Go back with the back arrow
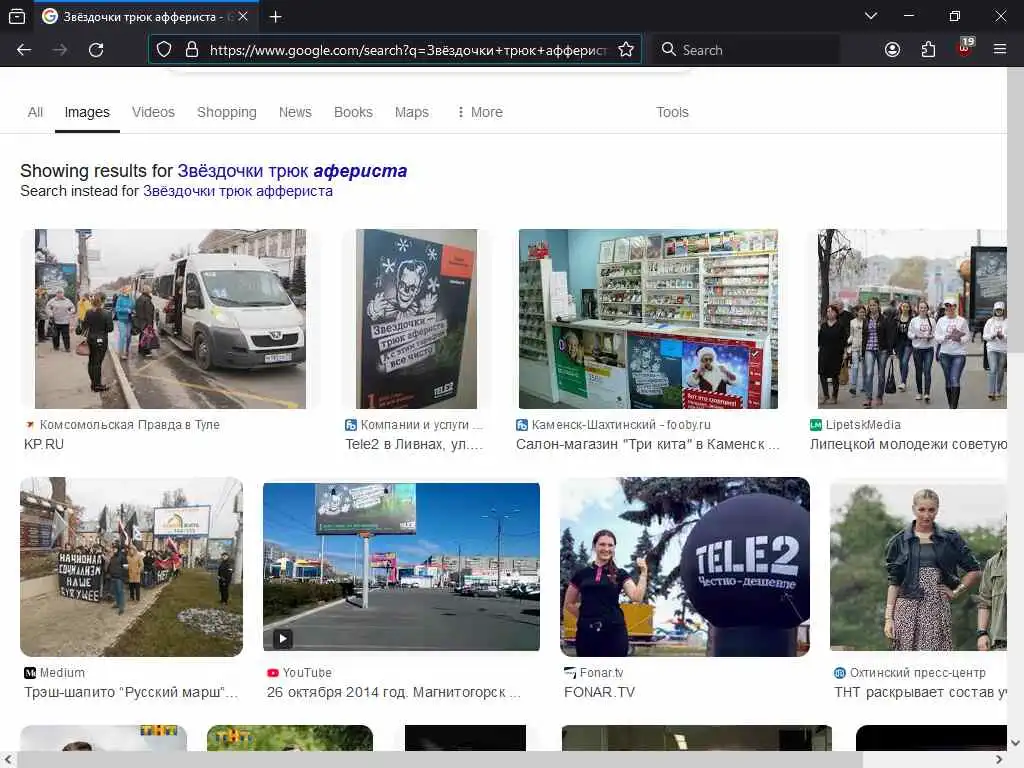Image resolution: width=1024 pixels, height=768 pixels. 24,50
